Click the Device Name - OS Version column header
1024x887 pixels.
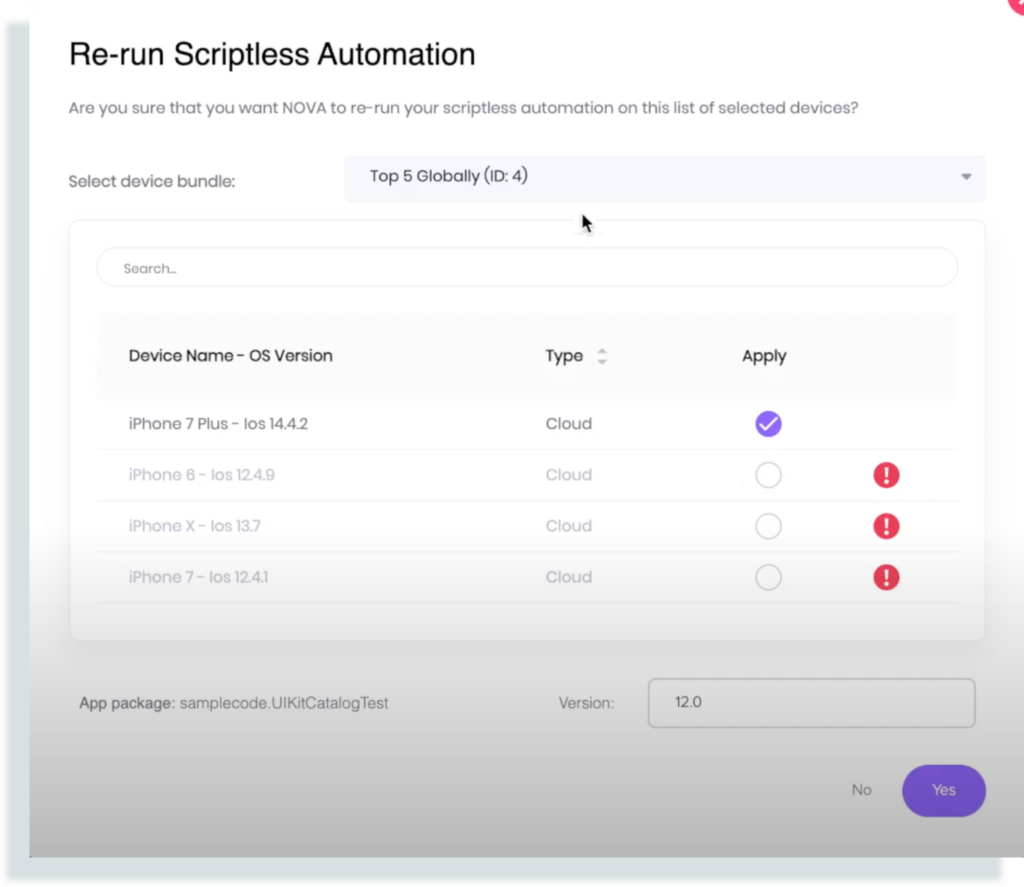[x=231, y=356]
